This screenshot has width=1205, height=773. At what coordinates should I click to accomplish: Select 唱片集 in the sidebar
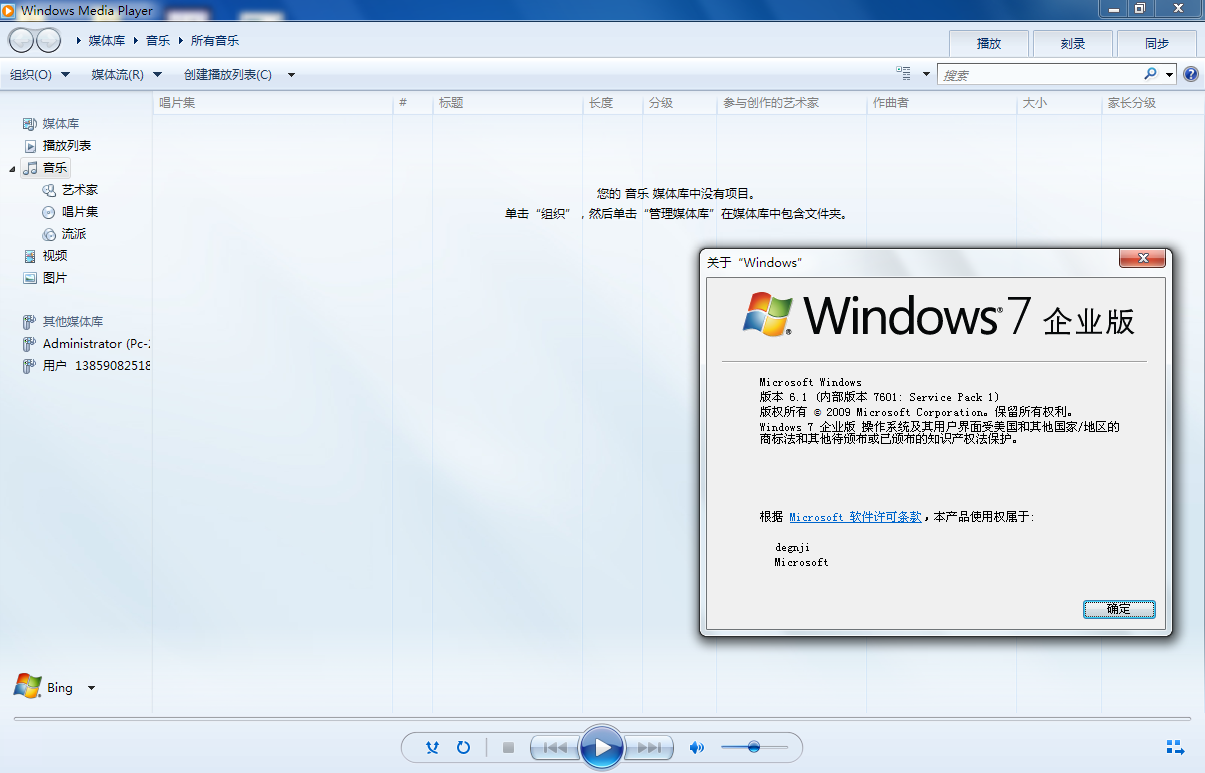point(79,212)
